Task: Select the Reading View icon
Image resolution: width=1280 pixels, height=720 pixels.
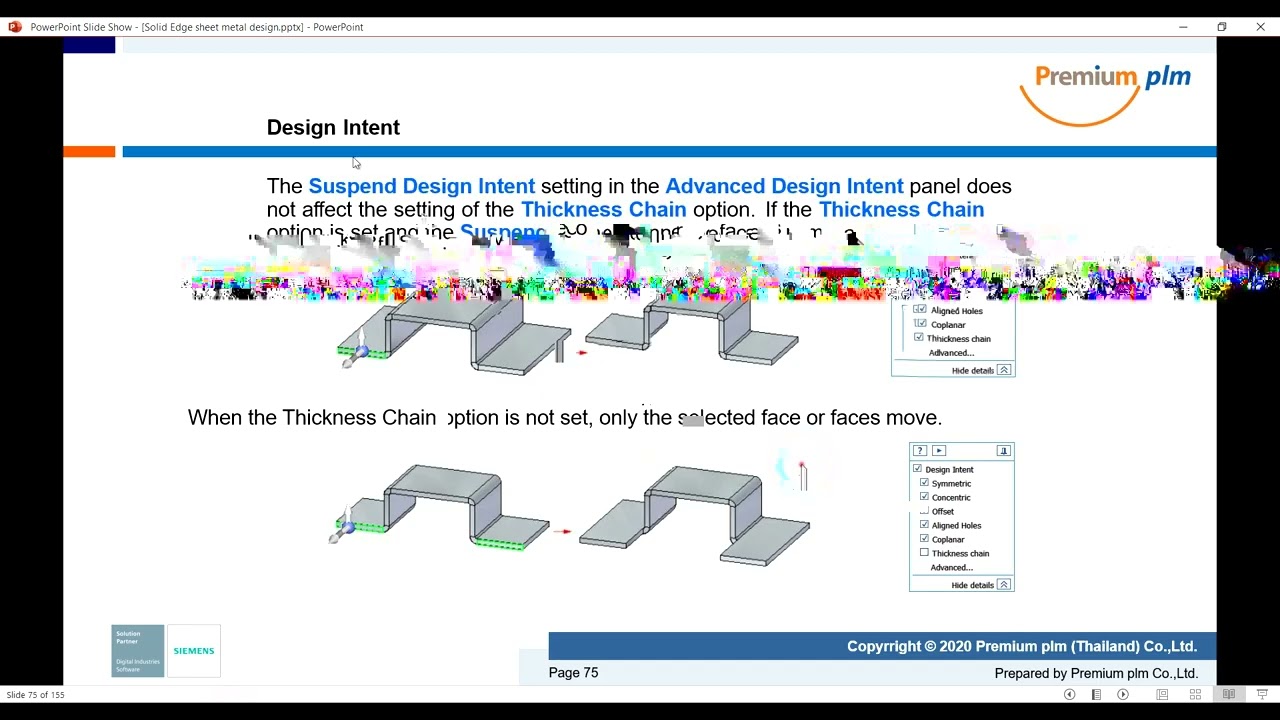Action: (1229, 694)
